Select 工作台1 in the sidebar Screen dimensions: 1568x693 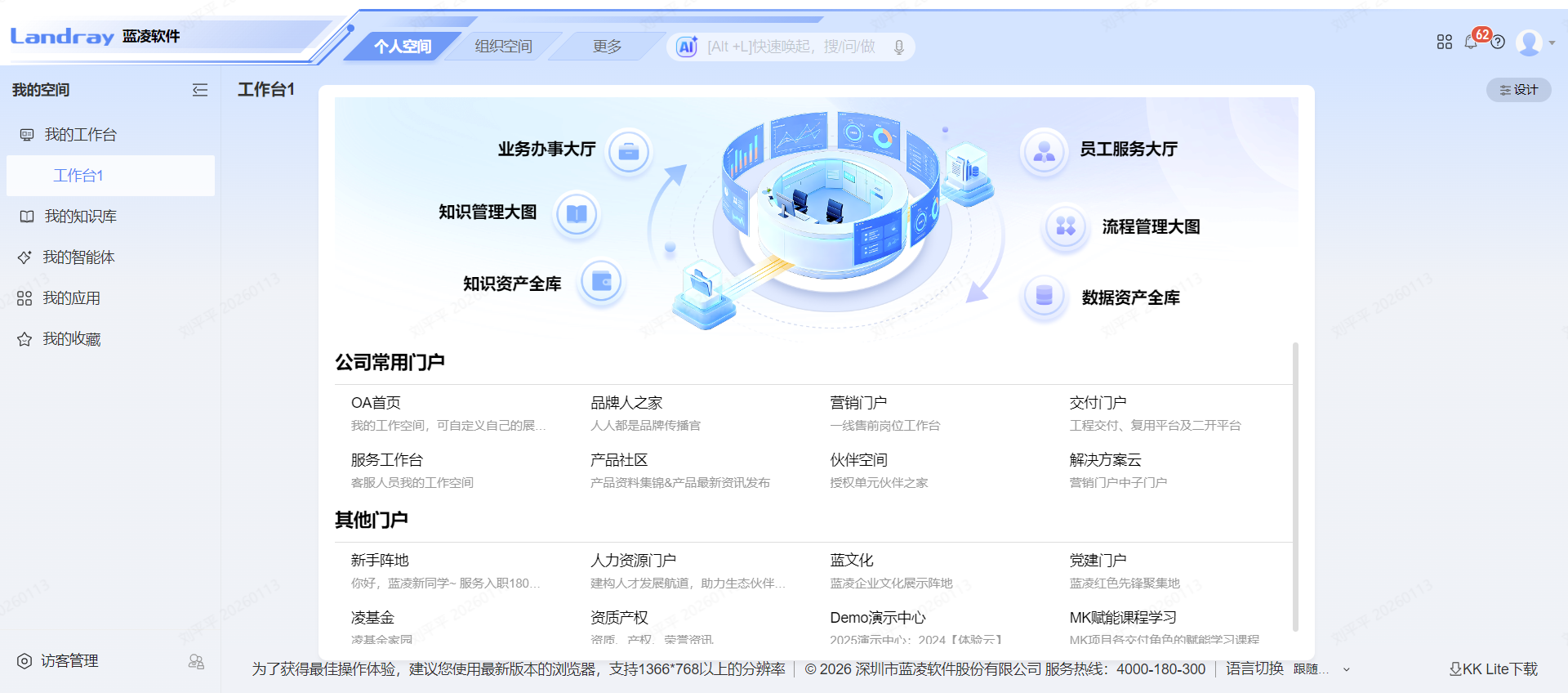click(110, 176)
